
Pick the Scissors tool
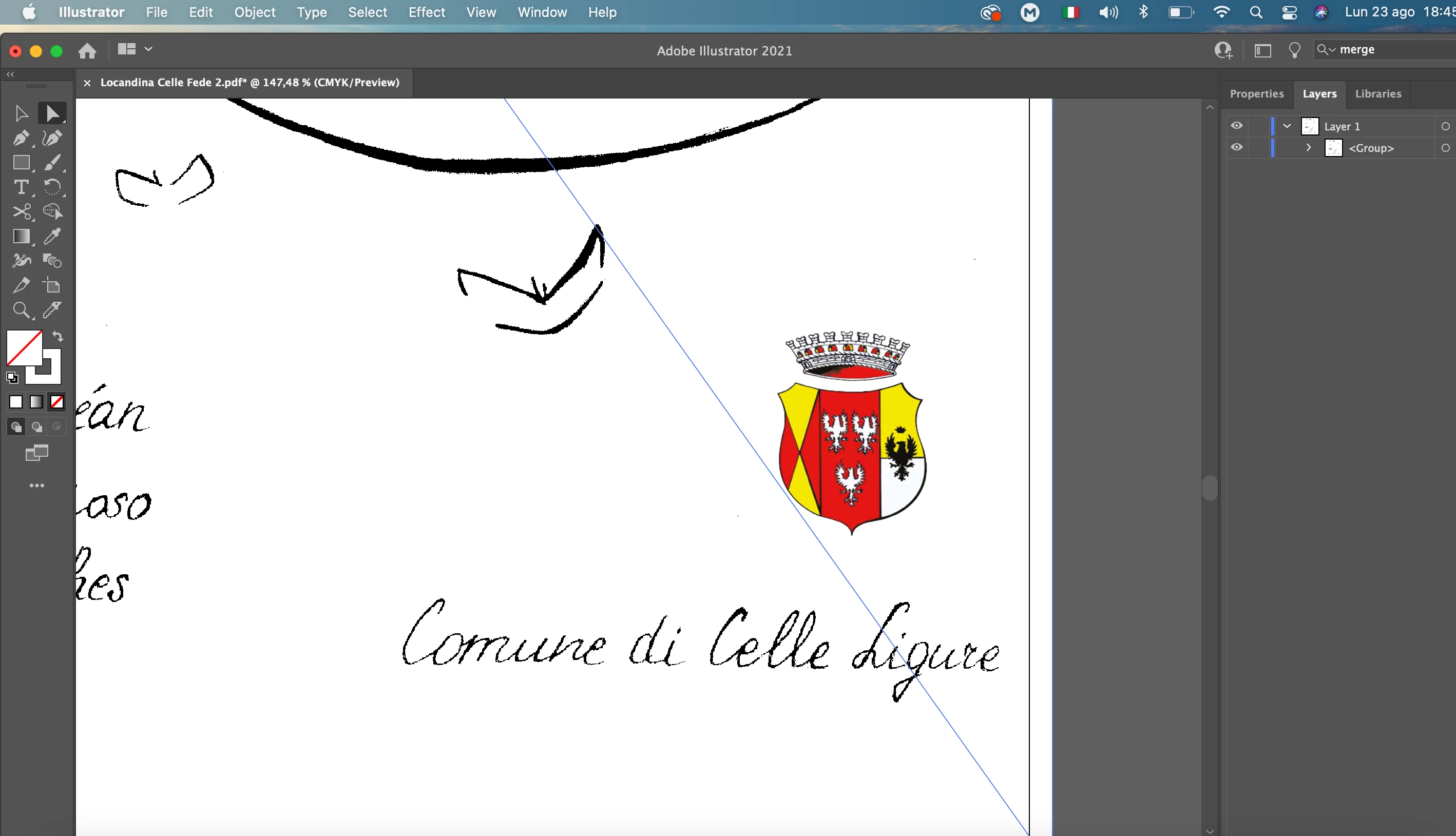coord(21,212)
